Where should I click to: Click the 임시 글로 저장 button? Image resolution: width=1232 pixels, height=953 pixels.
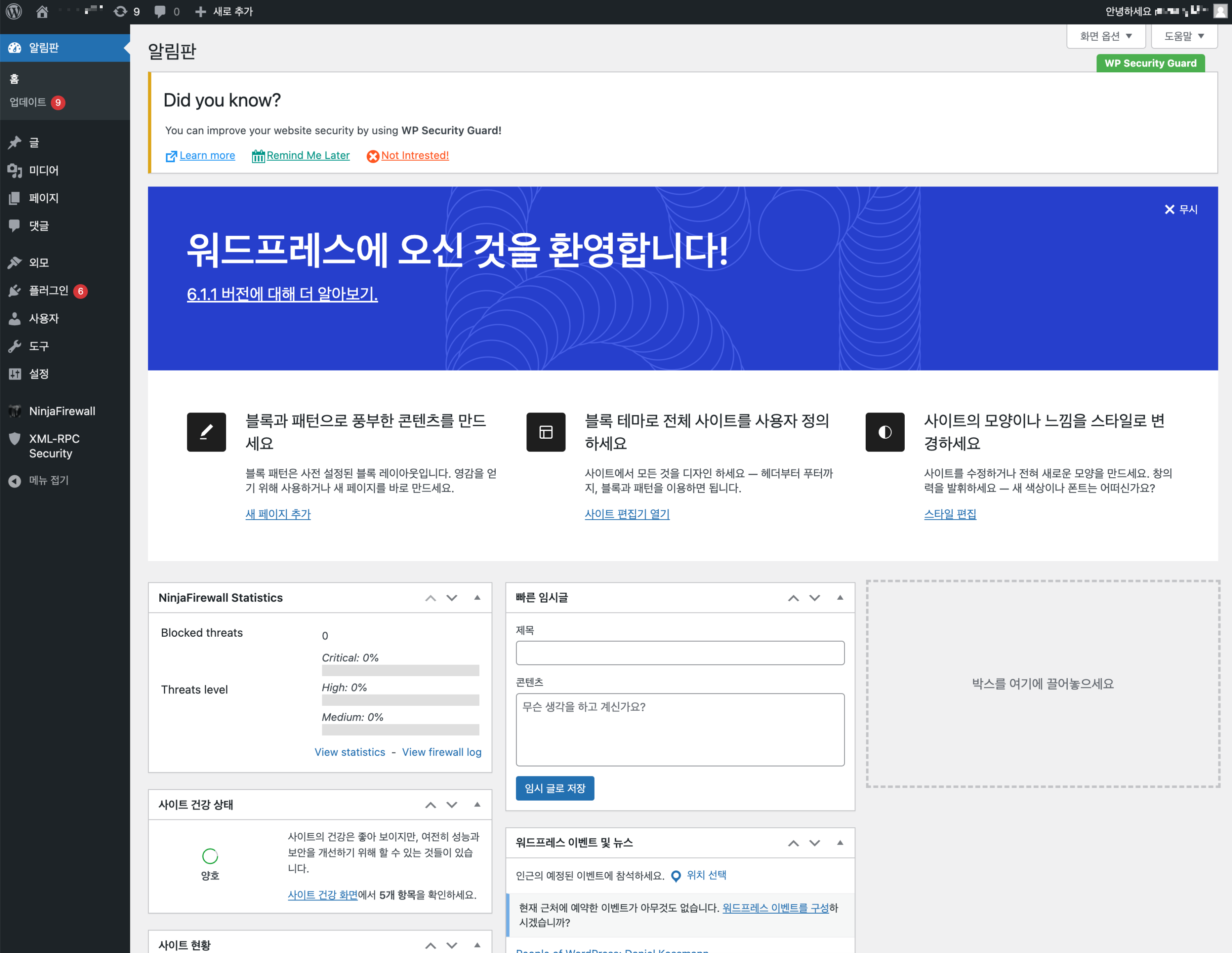click(554, 788)
